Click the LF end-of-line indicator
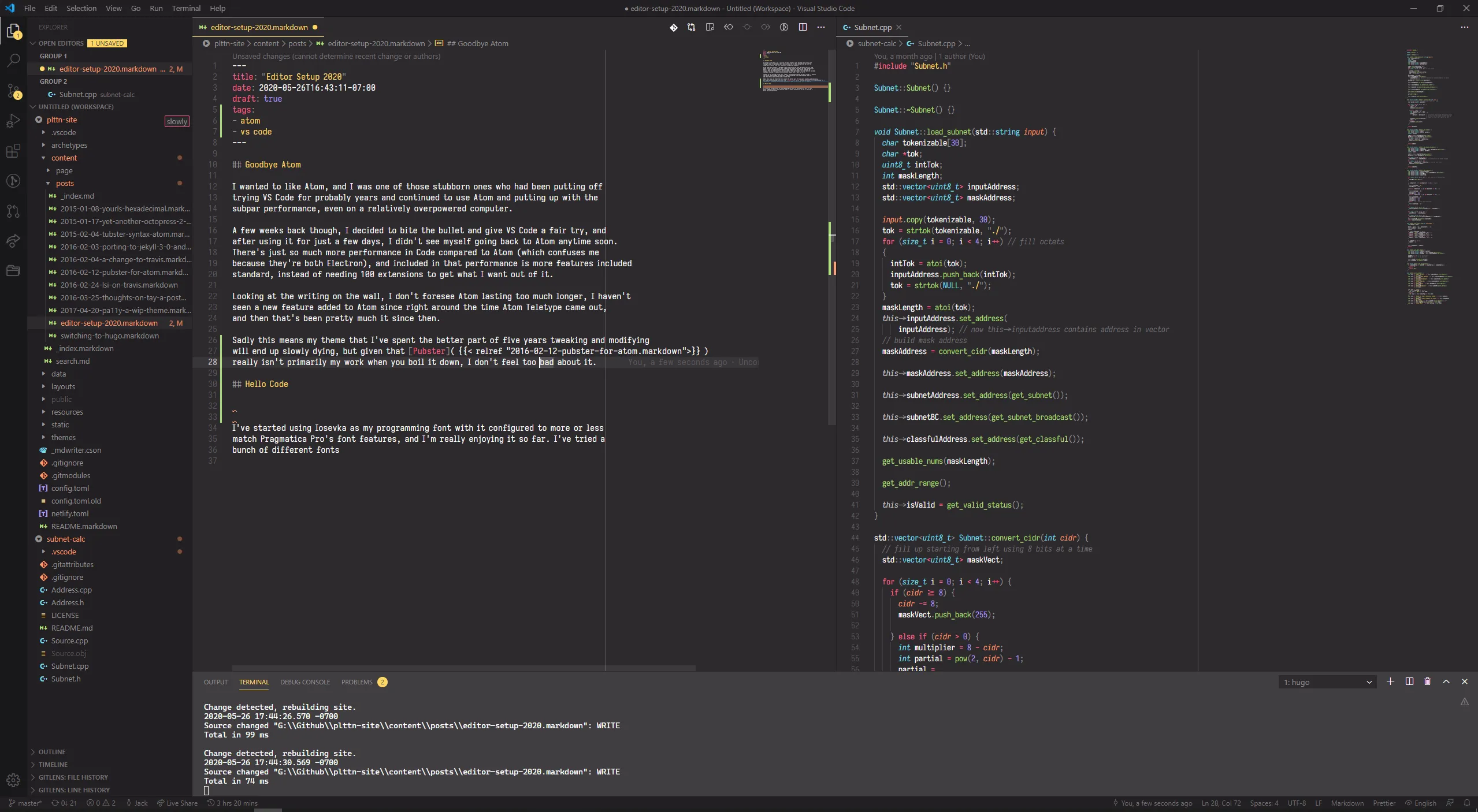The width and height of the screenshot is (1478, 812). coord(1319,803)
